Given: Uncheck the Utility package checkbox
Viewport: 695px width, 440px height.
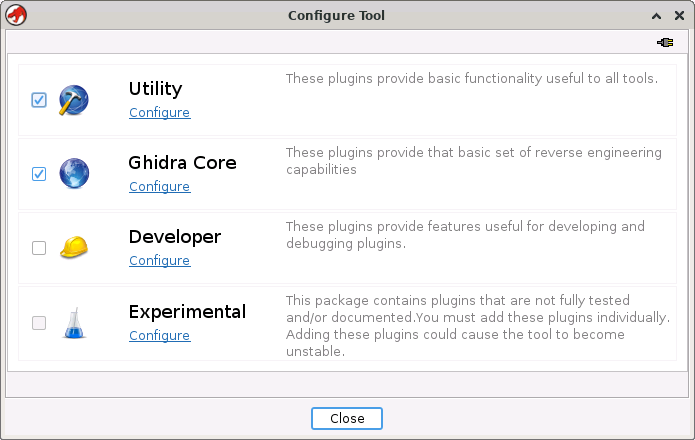Looking at the screenshot, I should [x=39, y=100].
